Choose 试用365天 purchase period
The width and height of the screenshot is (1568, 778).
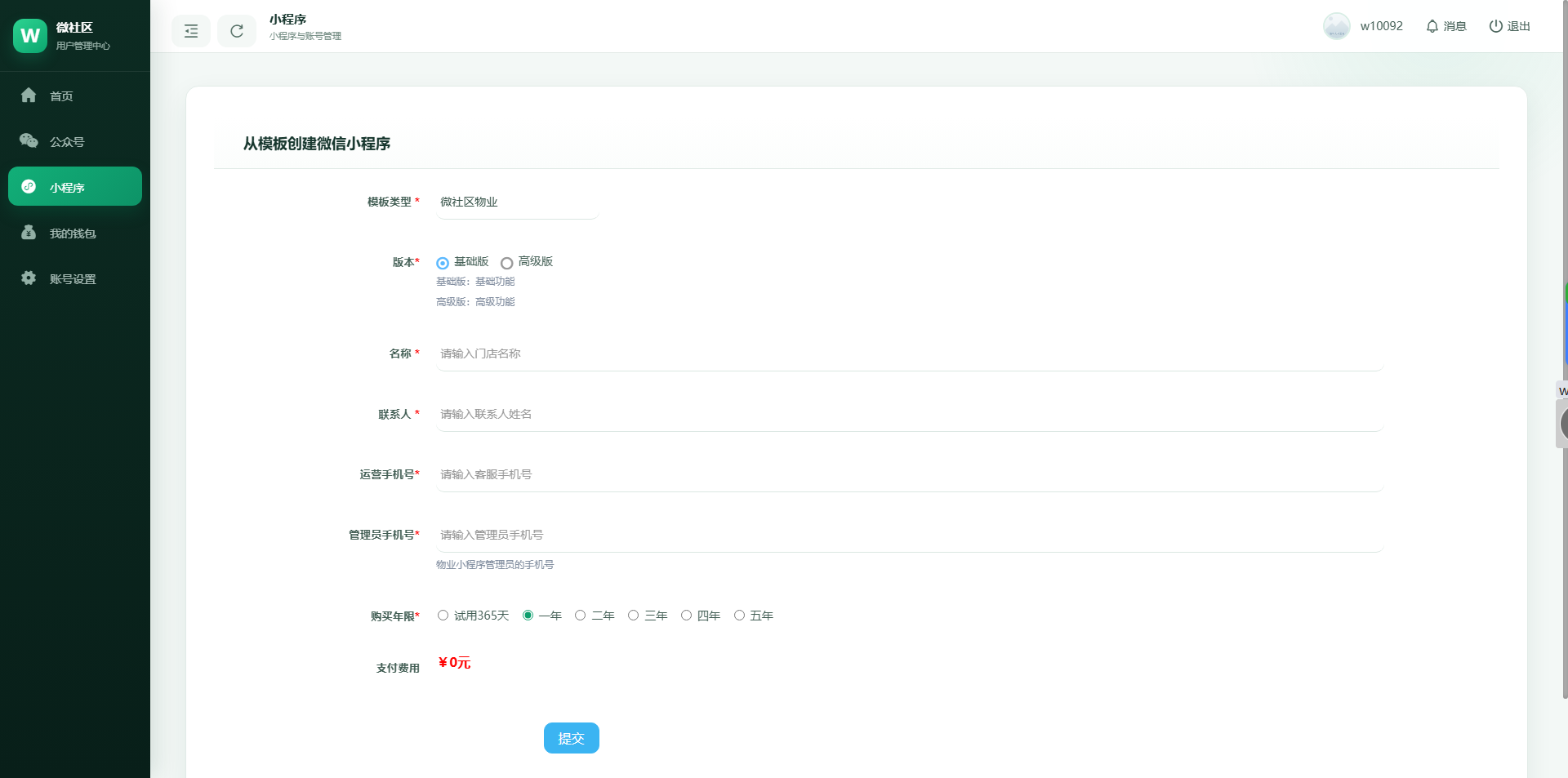coord(443,616)
